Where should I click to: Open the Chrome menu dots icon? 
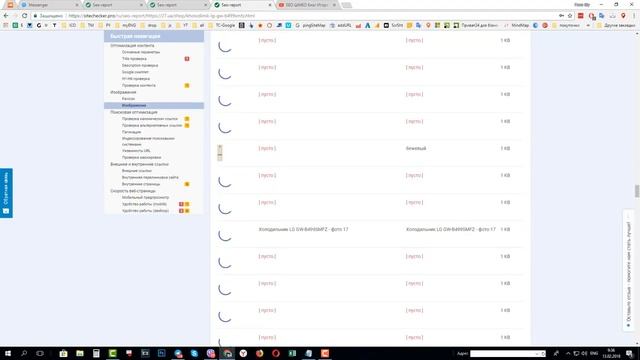tap(634, 16)
